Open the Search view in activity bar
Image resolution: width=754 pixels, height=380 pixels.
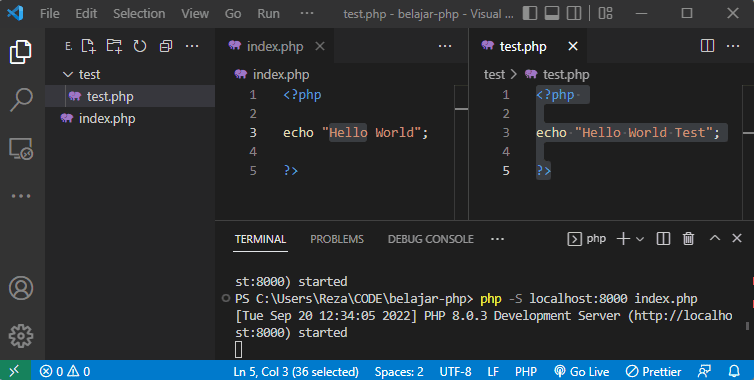pos(21,100)
